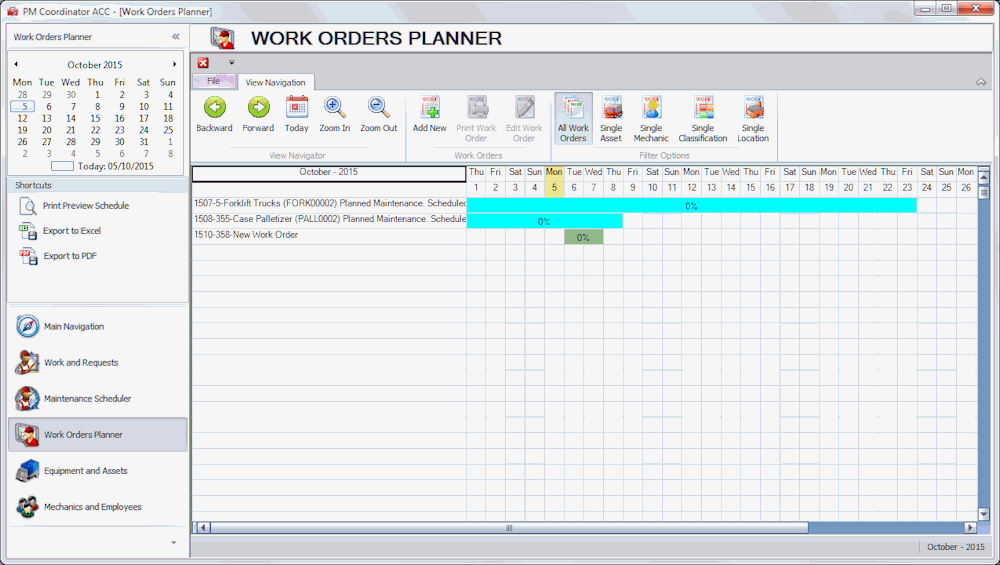
Task: Click the Backward navigation arrow icon
Action: point(214,108)
